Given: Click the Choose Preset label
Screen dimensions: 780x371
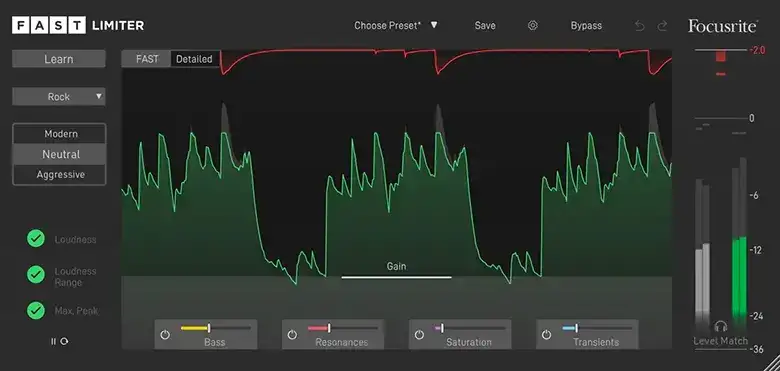Looking at the screenshot, I should (387, 25).
